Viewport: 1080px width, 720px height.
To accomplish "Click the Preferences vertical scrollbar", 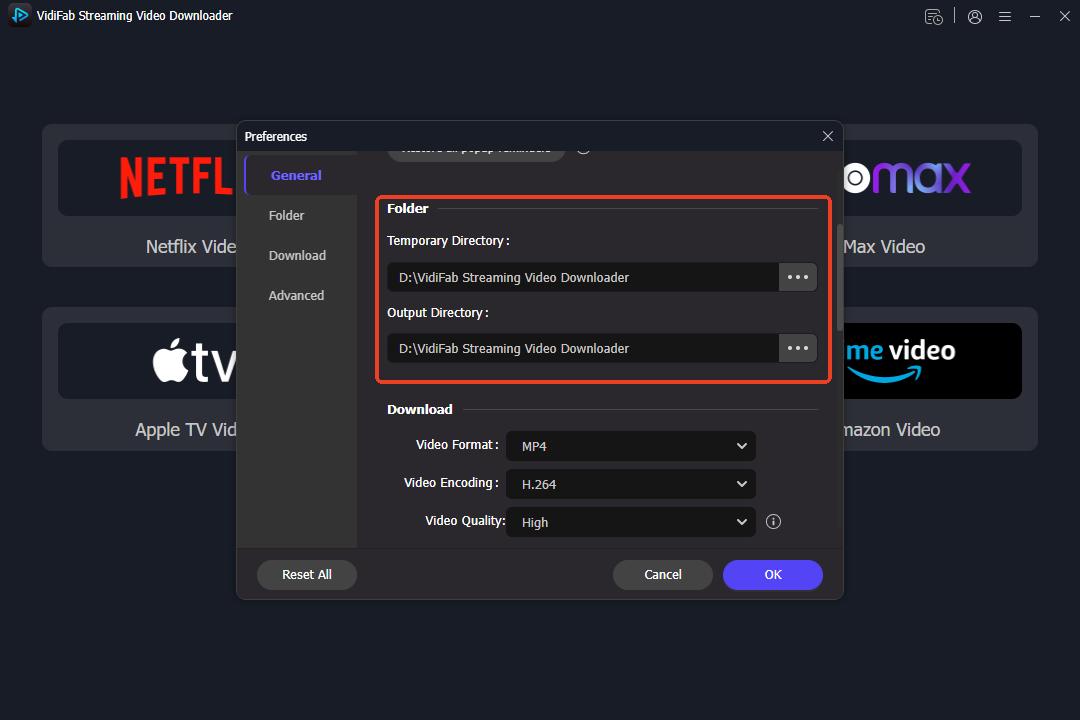I will tap(840, 277).
